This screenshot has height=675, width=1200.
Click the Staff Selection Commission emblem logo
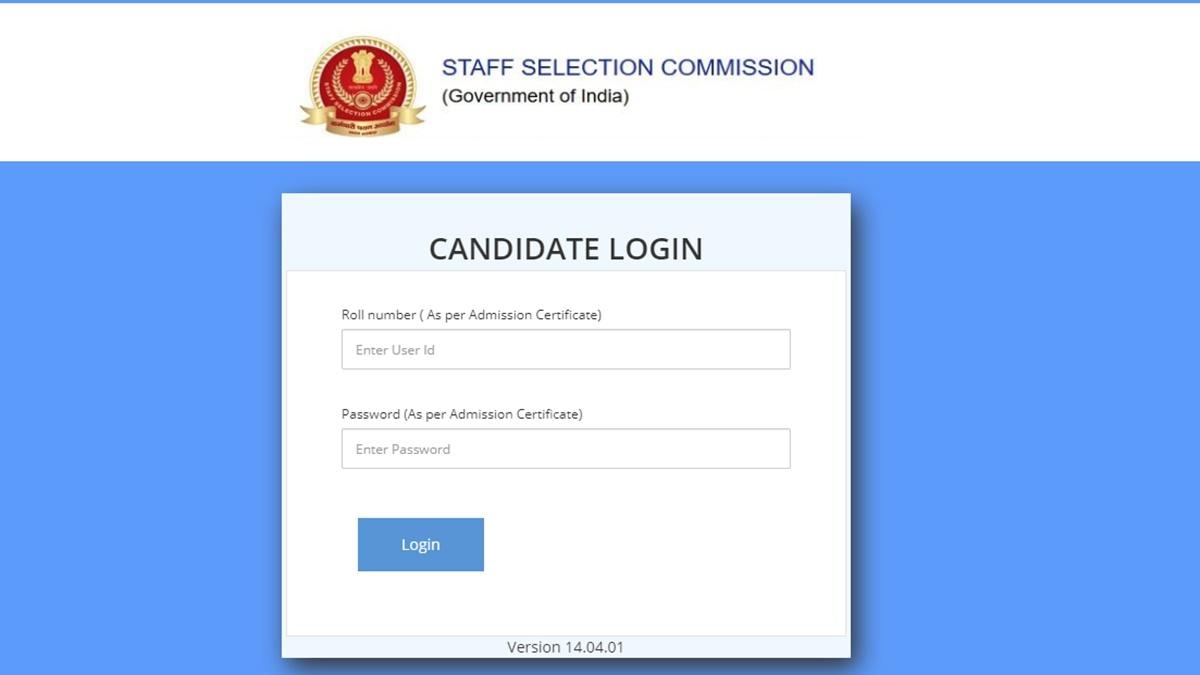pos(362,85)
